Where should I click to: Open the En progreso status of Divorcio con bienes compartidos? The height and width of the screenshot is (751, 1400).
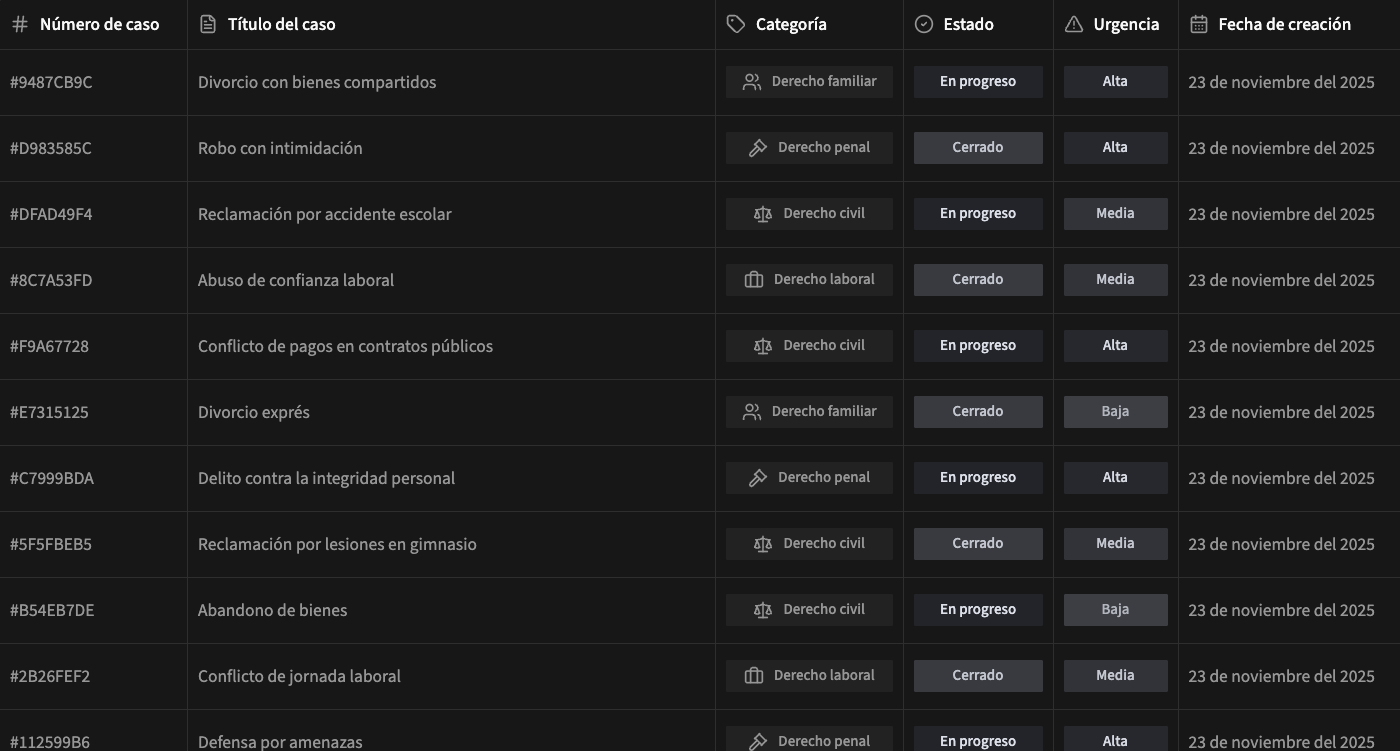(977, 82)
